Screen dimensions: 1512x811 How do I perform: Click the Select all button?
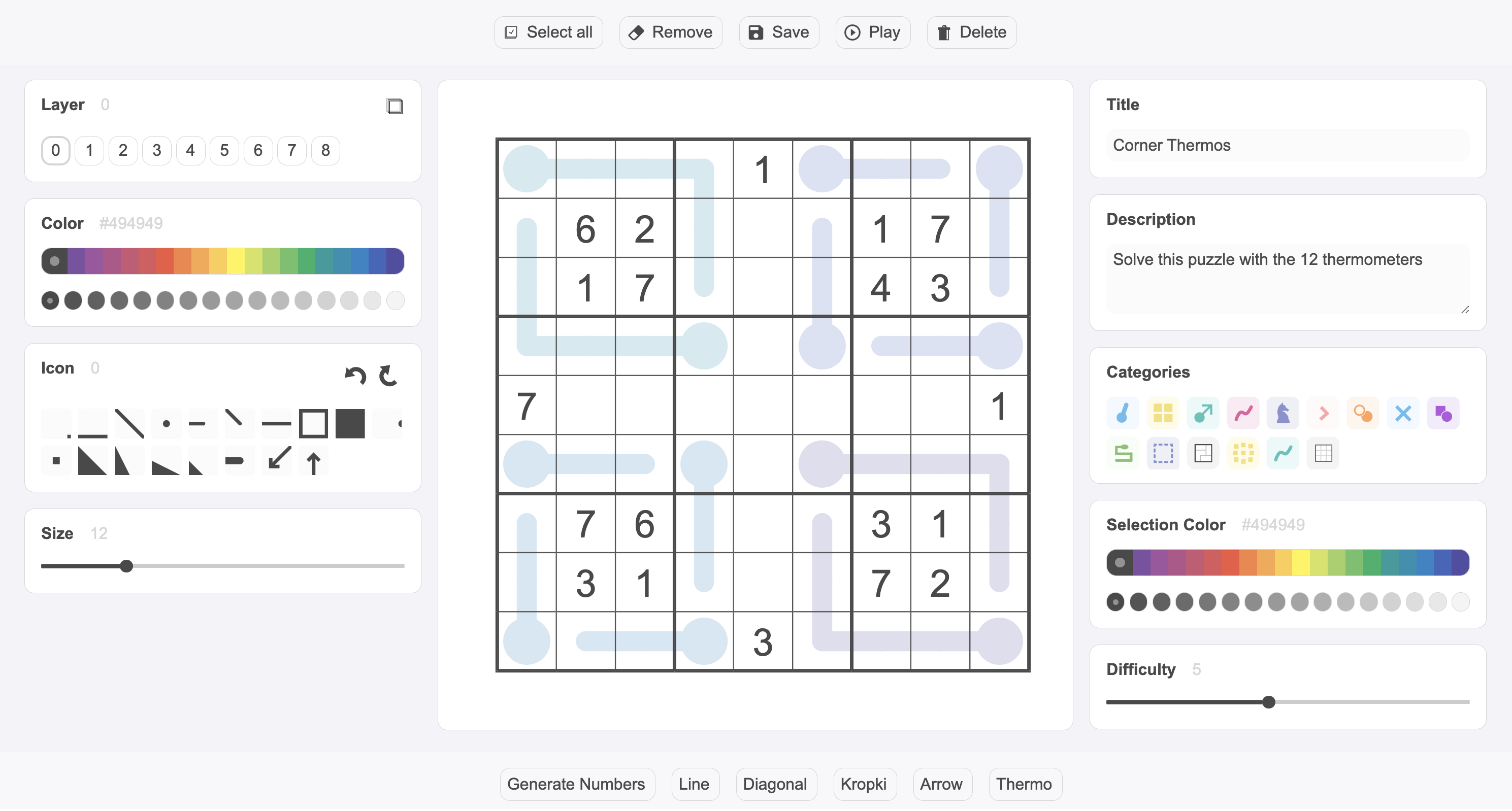coord(548,32)
